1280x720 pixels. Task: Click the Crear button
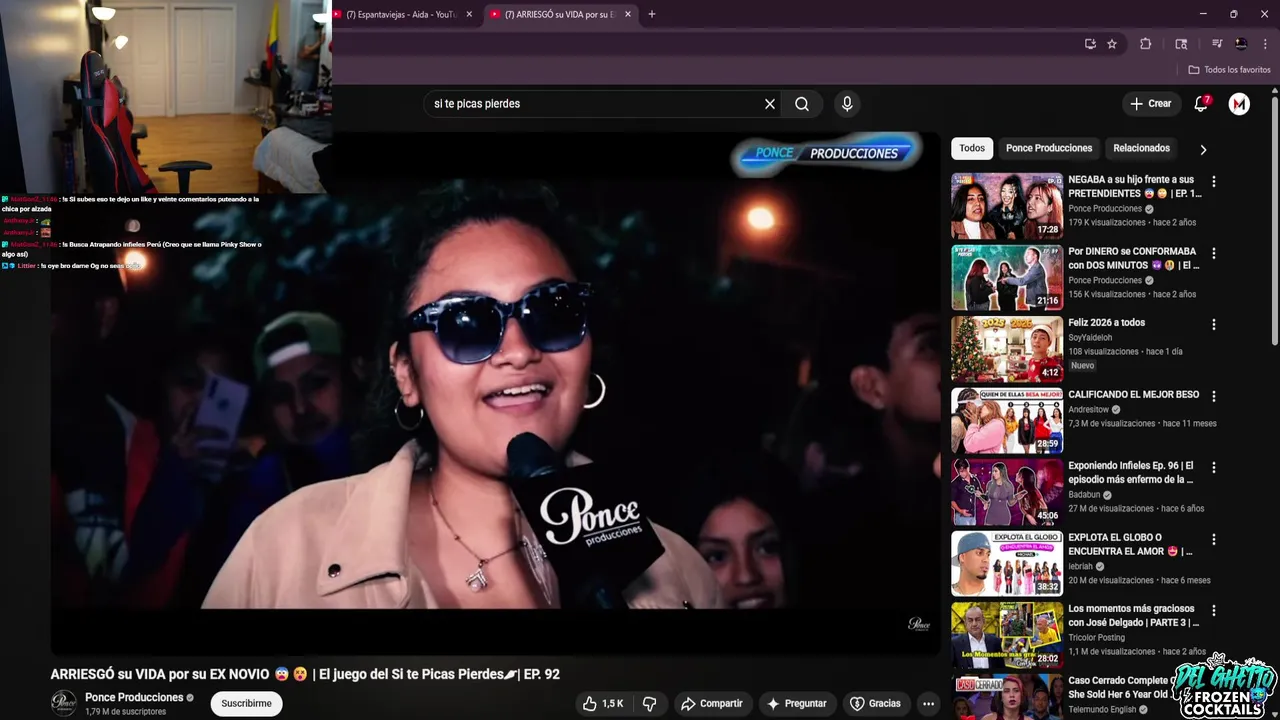[x=1151, y=104]
